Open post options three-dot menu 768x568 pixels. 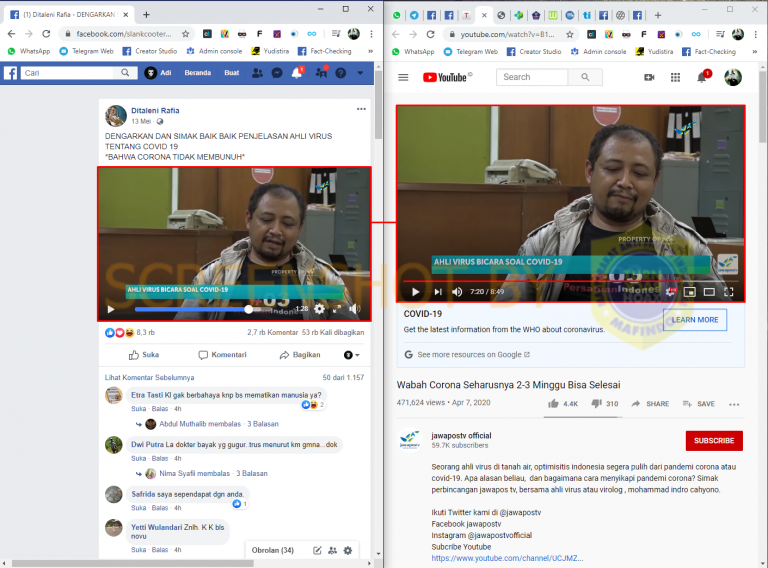[361, 109]
